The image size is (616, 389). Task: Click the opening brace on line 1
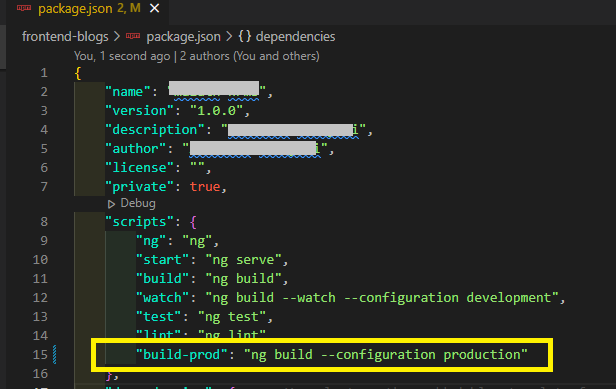coord(78,73)
